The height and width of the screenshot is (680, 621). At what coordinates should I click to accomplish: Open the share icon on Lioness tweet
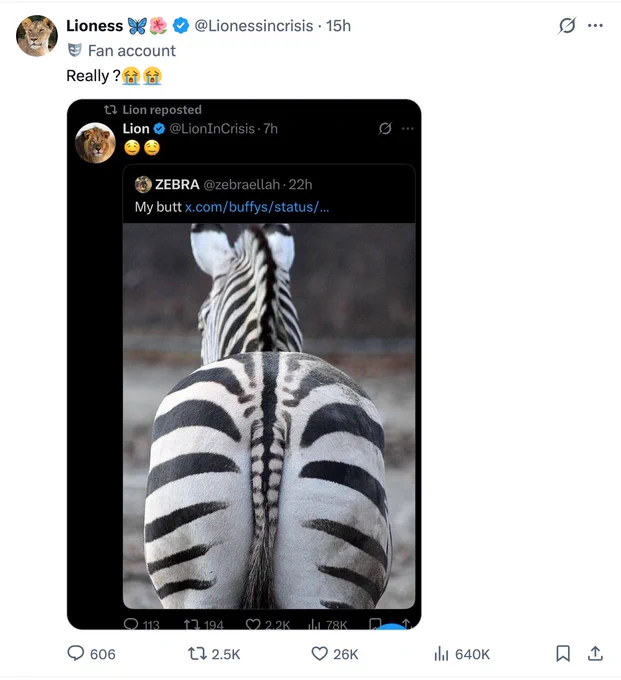[x=595, y=653]
